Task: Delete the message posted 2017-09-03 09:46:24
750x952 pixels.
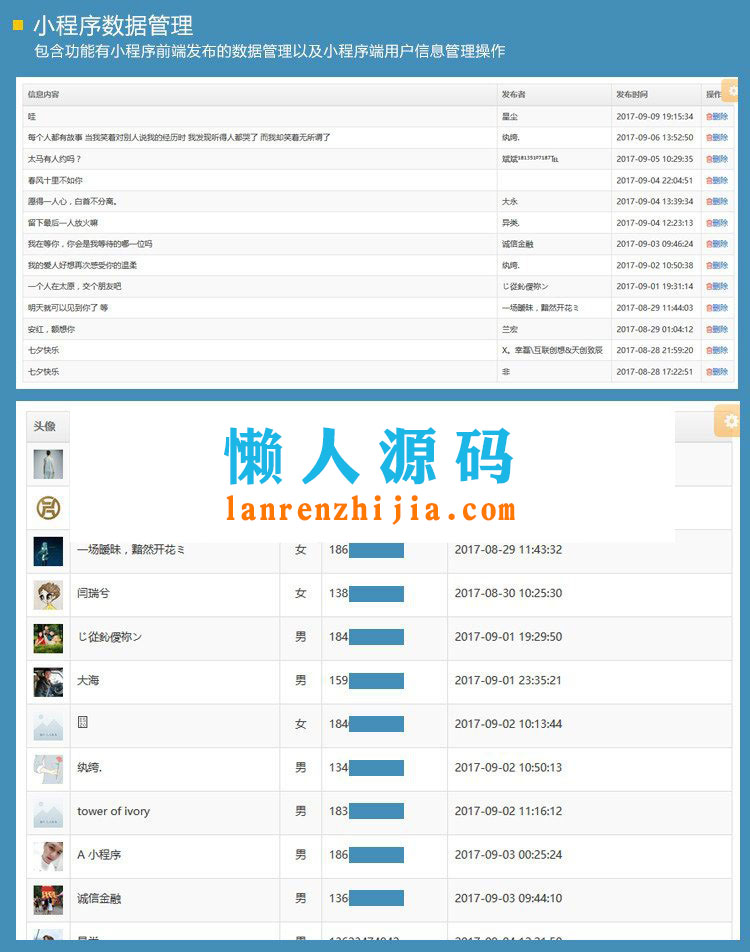Action: (717, 244)
